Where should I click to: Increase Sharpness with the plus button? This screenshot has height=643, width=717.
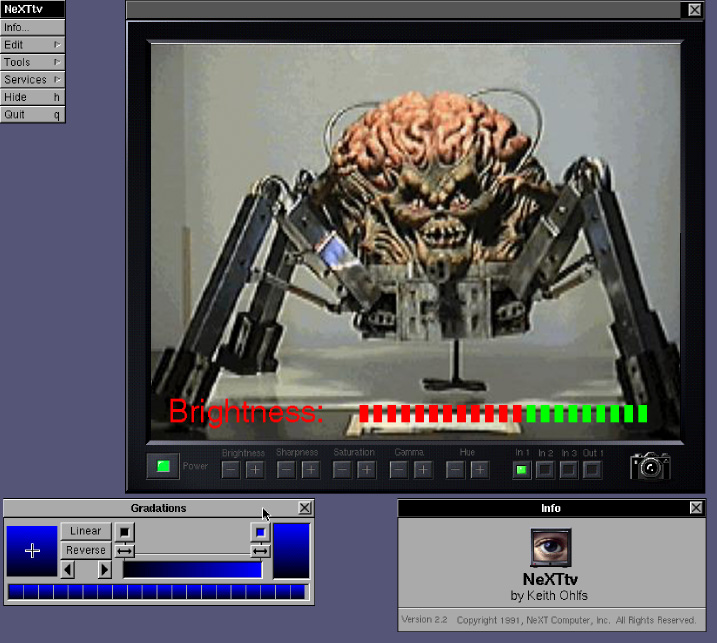[x=311, y=470]
